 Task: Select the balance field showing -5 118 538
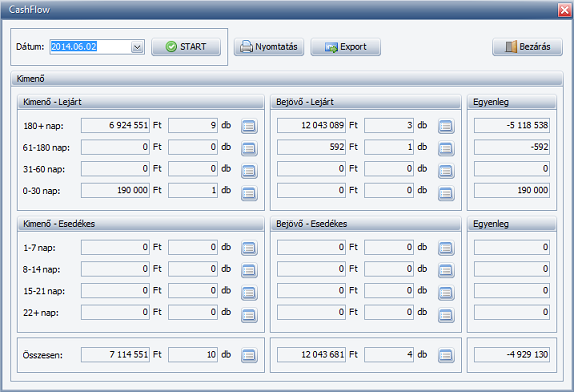point(512,126)
